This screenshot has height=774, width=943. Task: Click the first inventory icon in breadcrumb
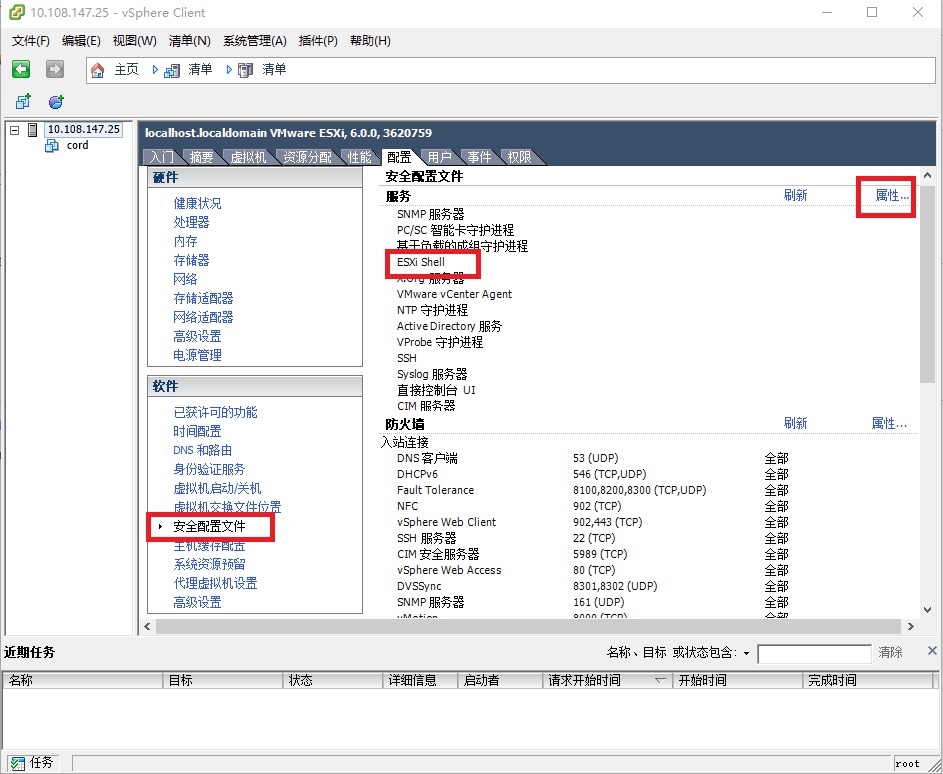point(172,70)
